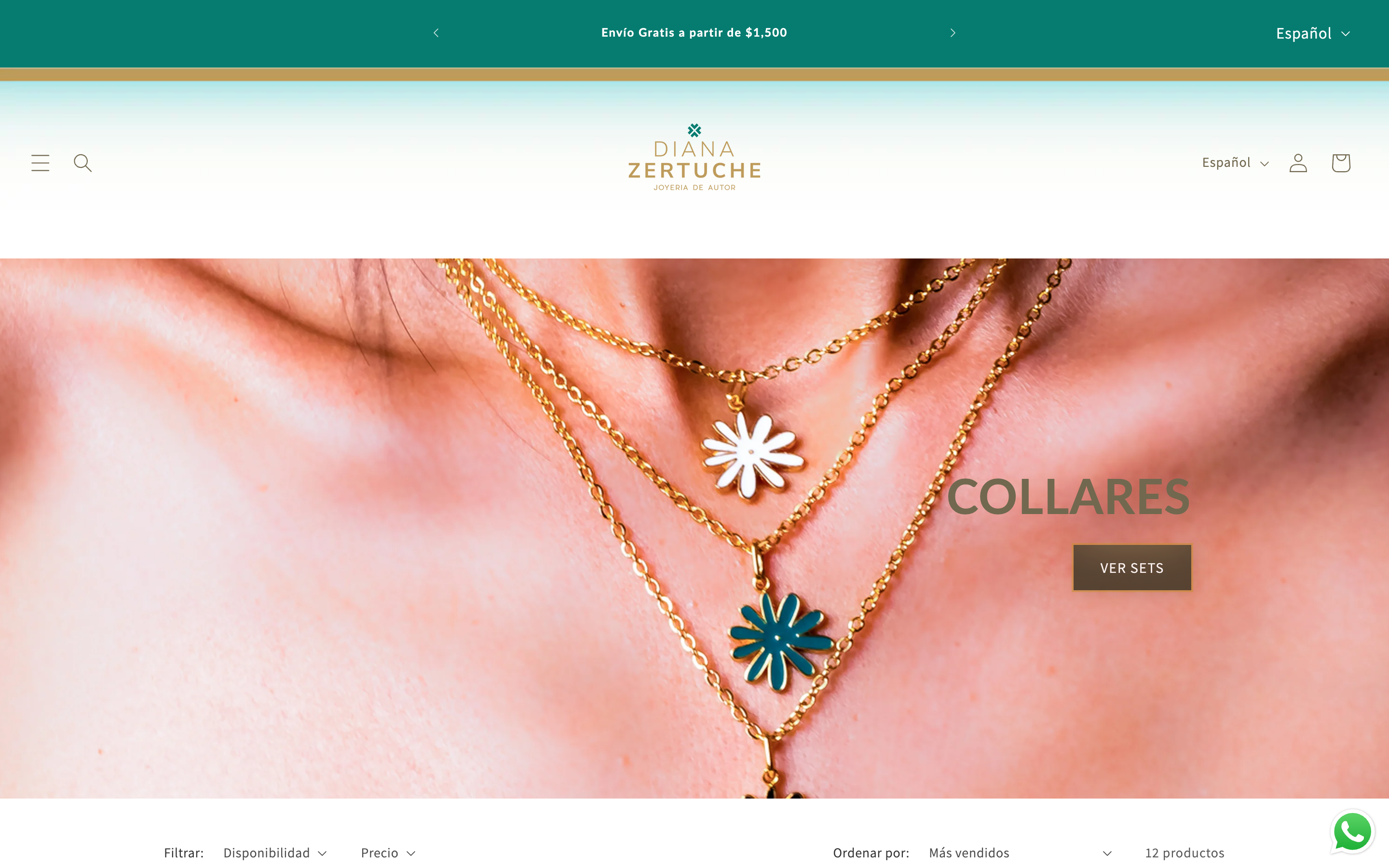This screenshot has width=1389, height=868.
Task: Expand the Disponibilidad filter
Action: coord(275,853)
